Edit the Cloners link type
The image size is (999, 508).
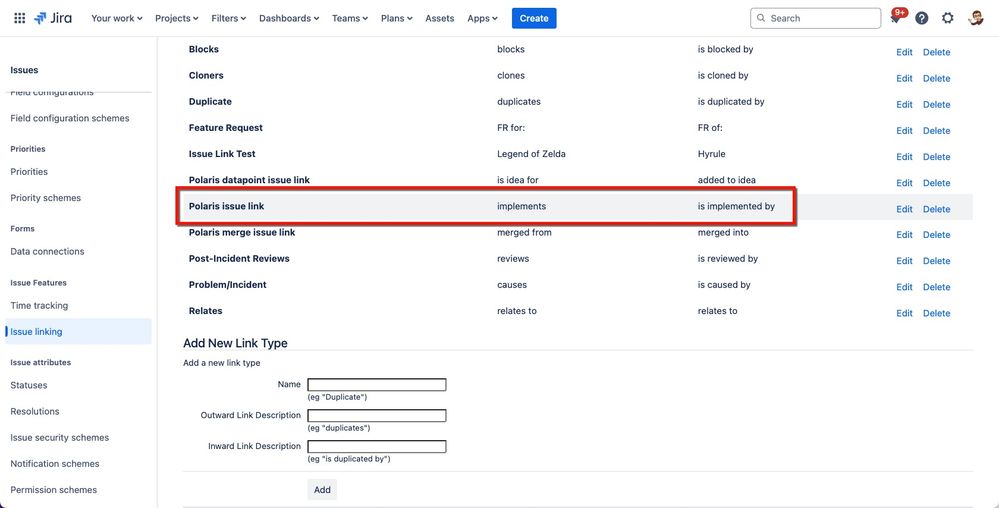904,78
